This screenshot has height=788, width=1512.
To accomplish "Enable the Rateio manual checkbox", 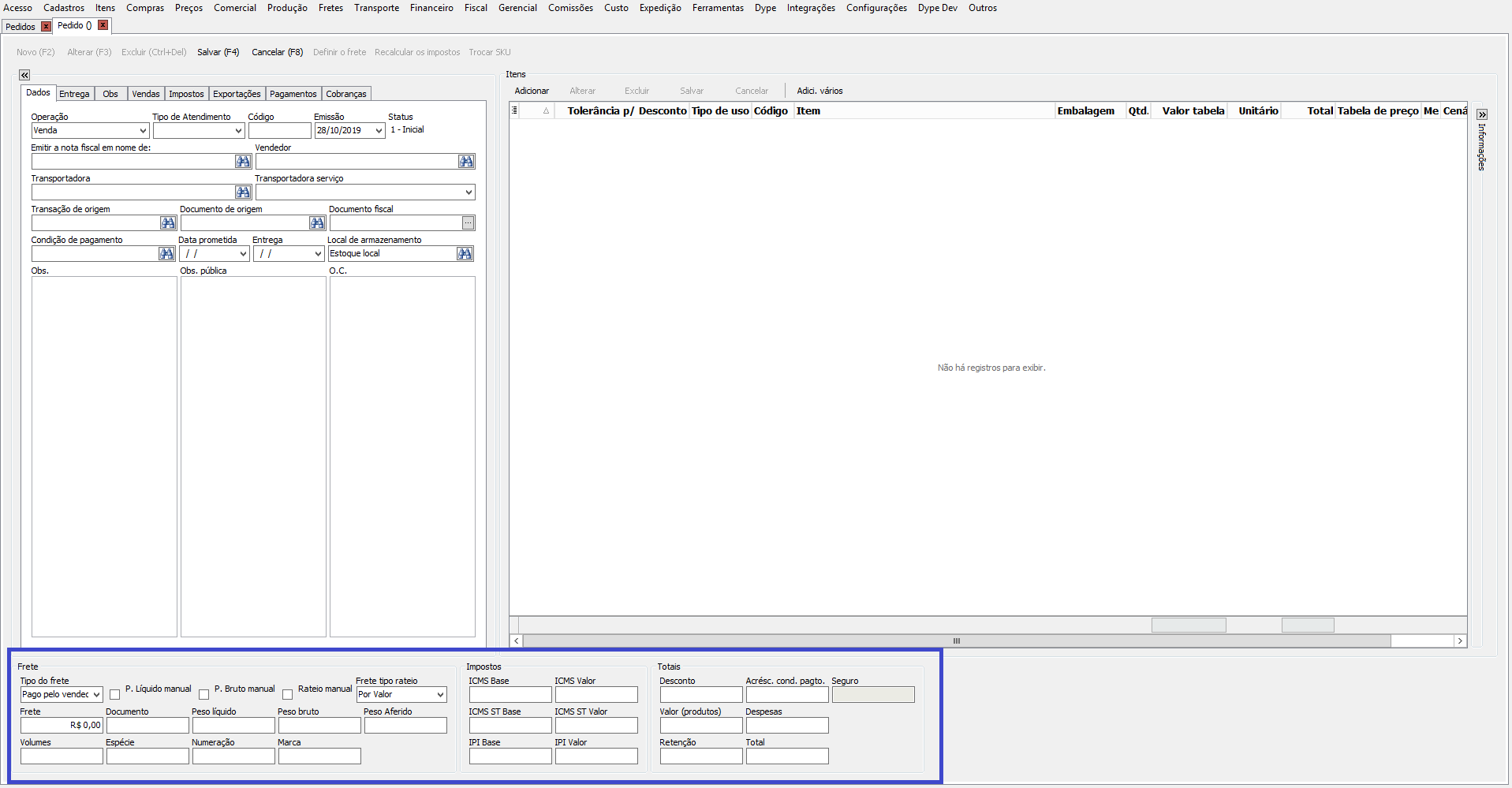I will pyautogui.click(x=287, y=695).
